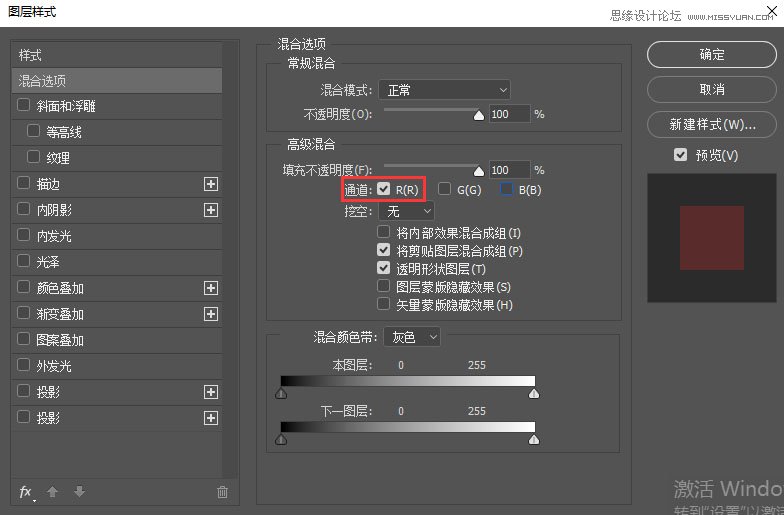Screen dimensions: 784x515
Task: Open the 混合颜色带 dropdown
Action: coord(412,338)
